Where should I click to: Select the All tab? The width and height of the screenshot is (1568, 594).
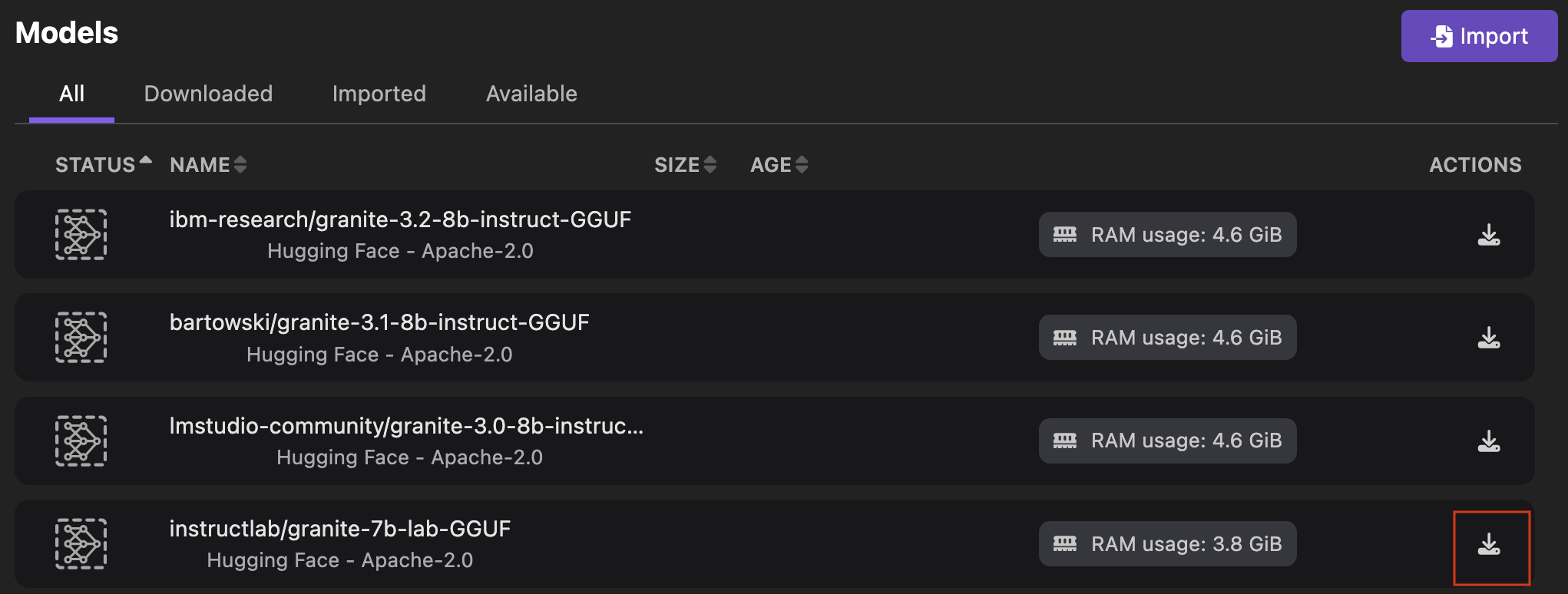click(72, 94)
